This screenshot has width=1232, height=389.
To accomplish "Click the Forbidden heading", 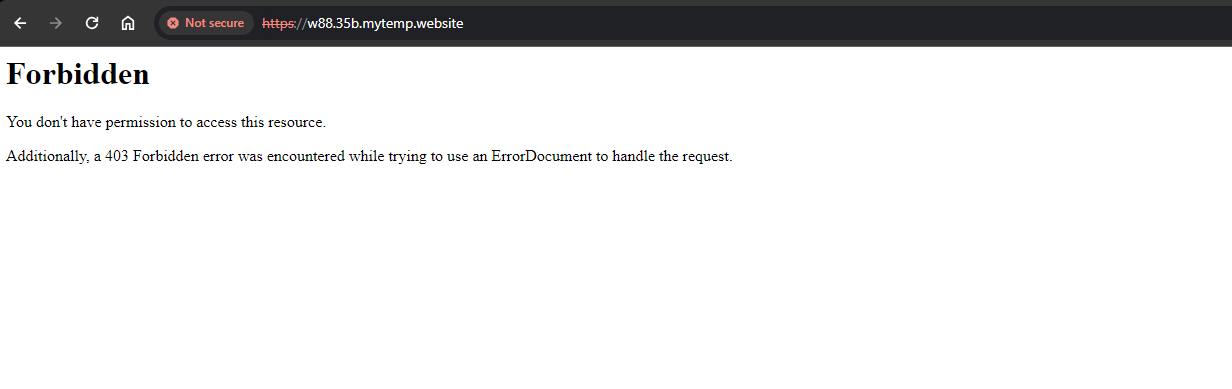I will tap(78, 74).
